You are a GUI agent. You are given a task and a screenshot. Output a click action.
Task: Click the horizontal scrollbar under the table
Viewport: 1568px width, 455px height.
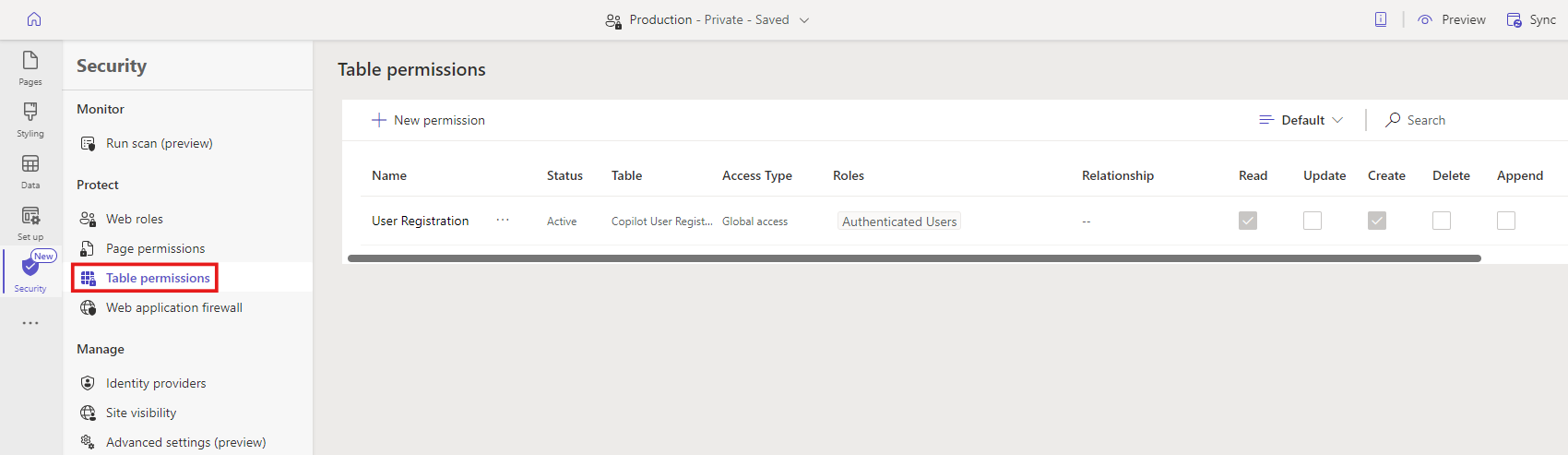pyautogui.click(x=913, y=258)
